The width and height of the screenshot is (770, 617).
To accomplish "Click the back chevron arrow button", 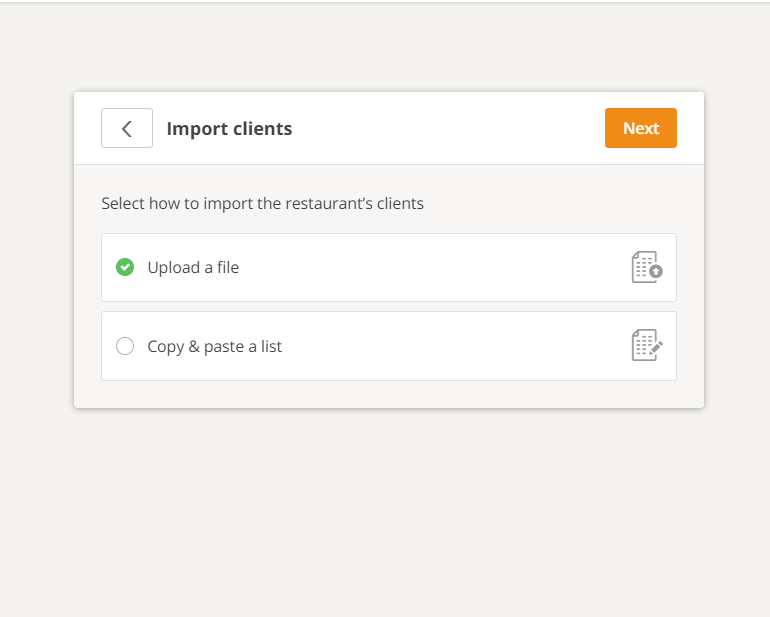I will (x=127, y=128).
